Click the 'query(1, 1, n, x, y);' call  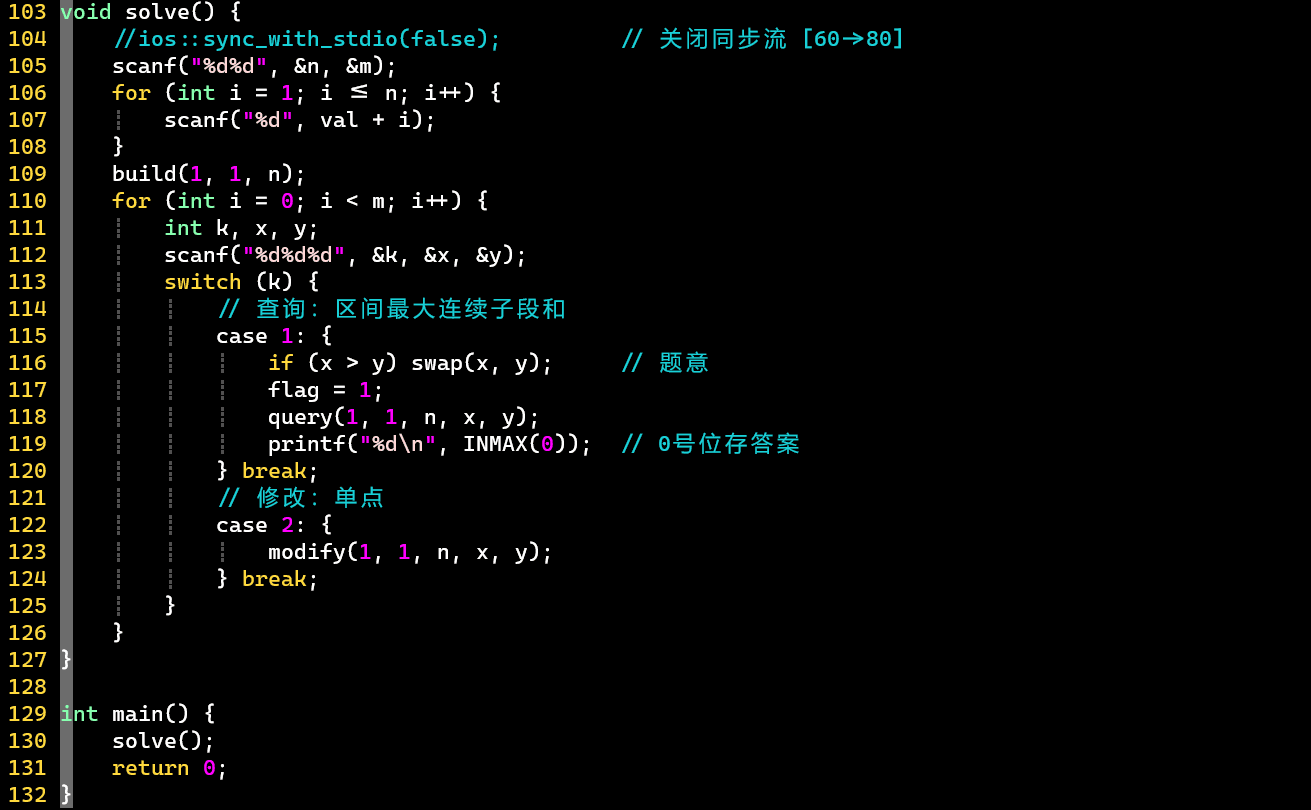click(x=404, y=417)
